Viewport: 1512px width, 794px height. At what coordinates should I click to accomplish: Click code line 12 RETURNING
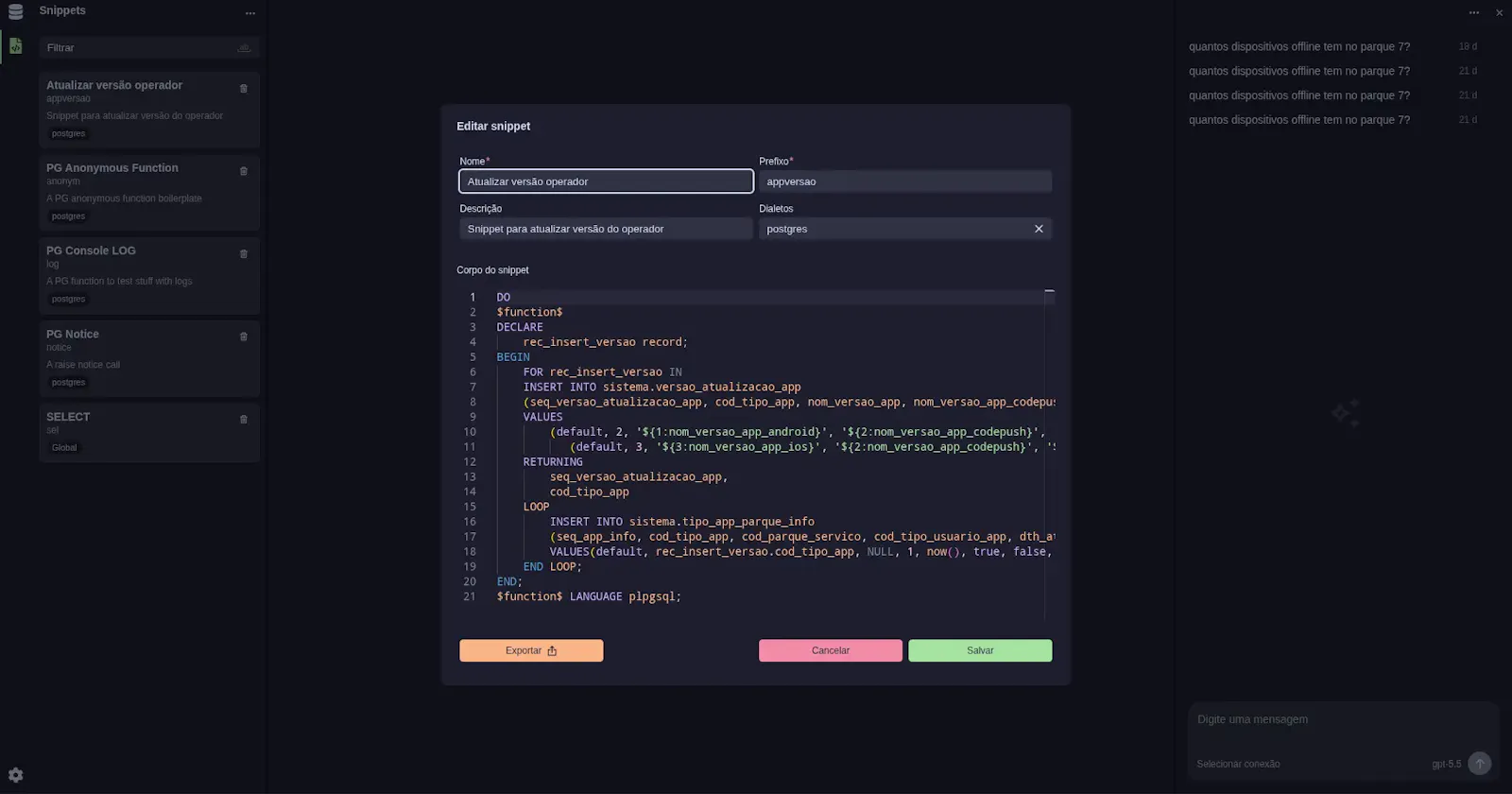point(553,462)
